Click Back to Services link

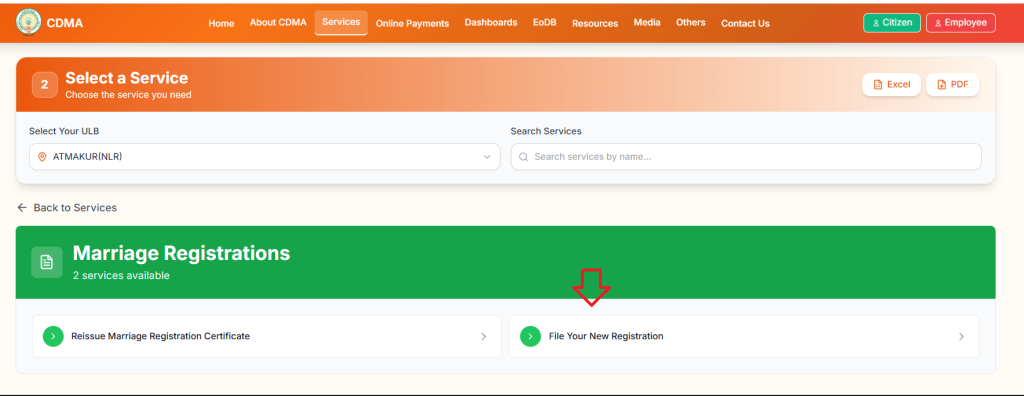pos(67,207)
